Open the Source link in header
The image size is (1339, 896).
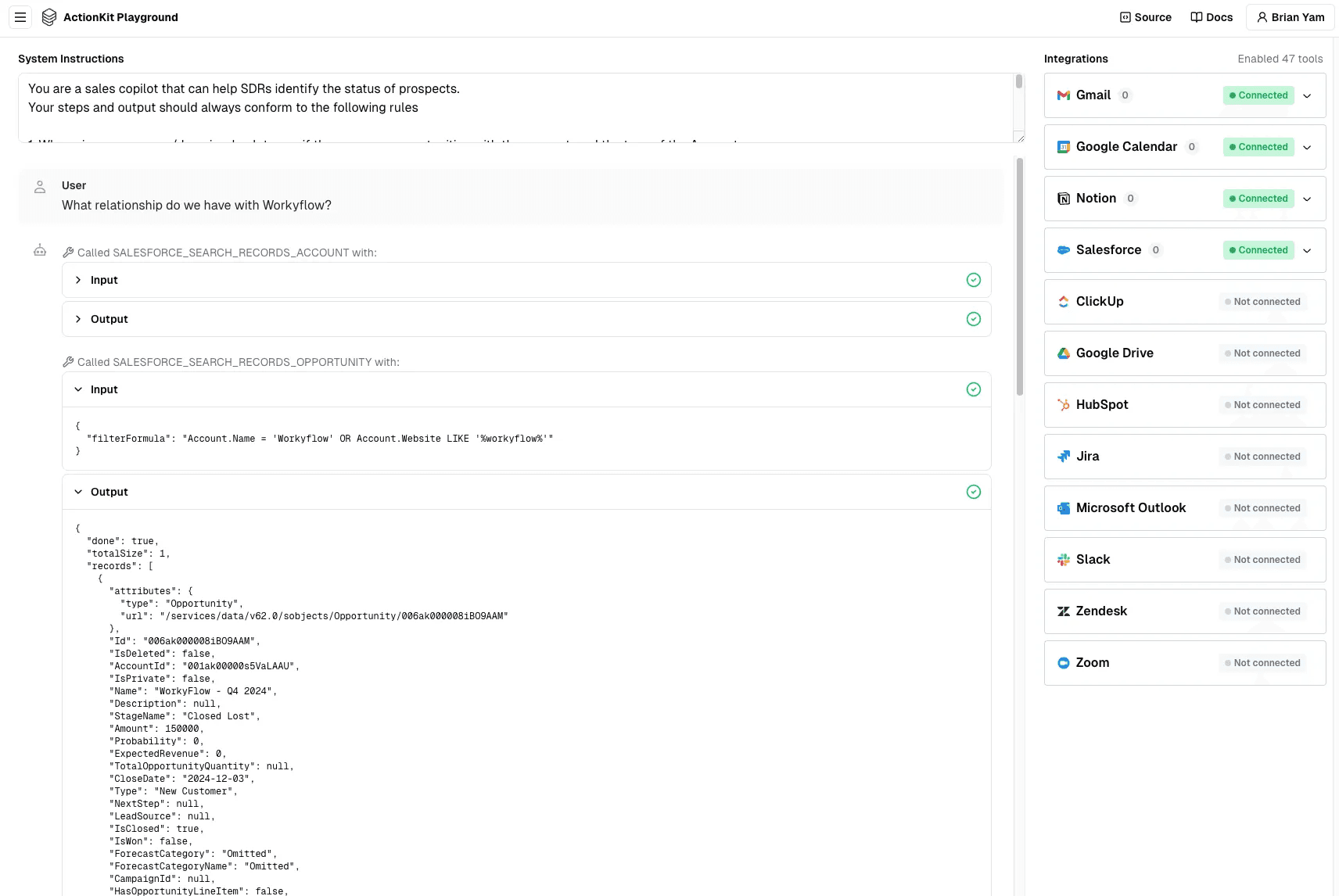[x=1145, y=17]
